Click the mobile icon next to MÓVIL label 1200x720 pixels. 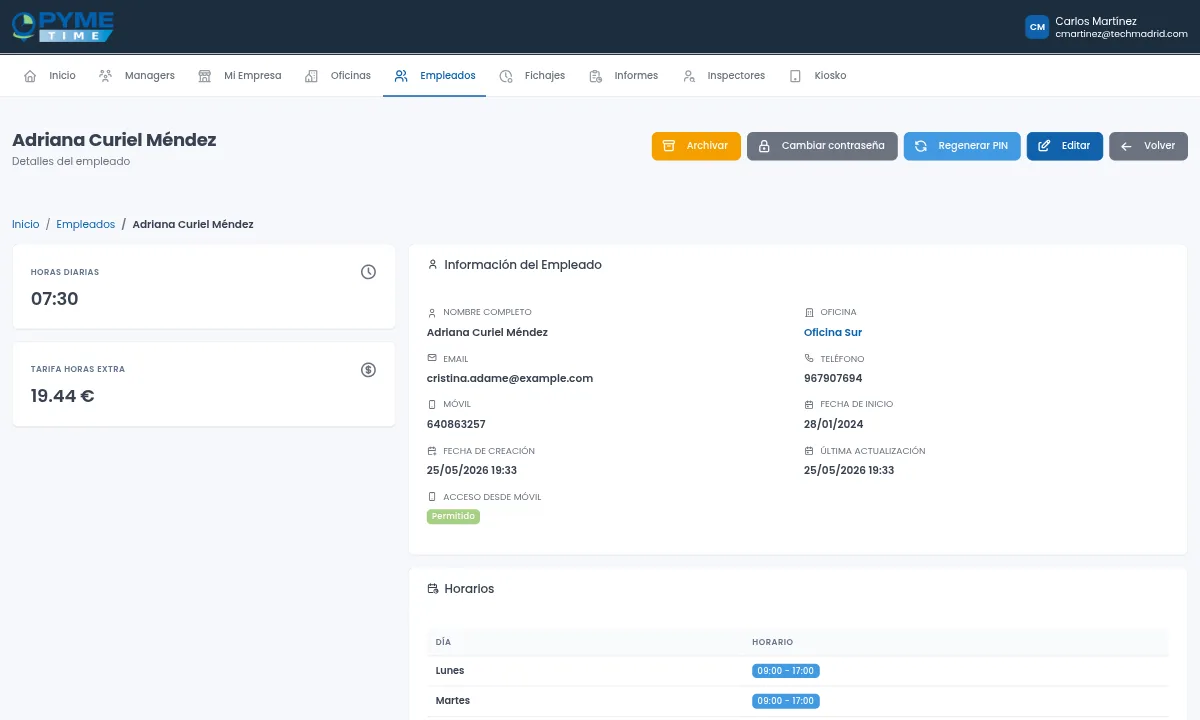[432, 404]
